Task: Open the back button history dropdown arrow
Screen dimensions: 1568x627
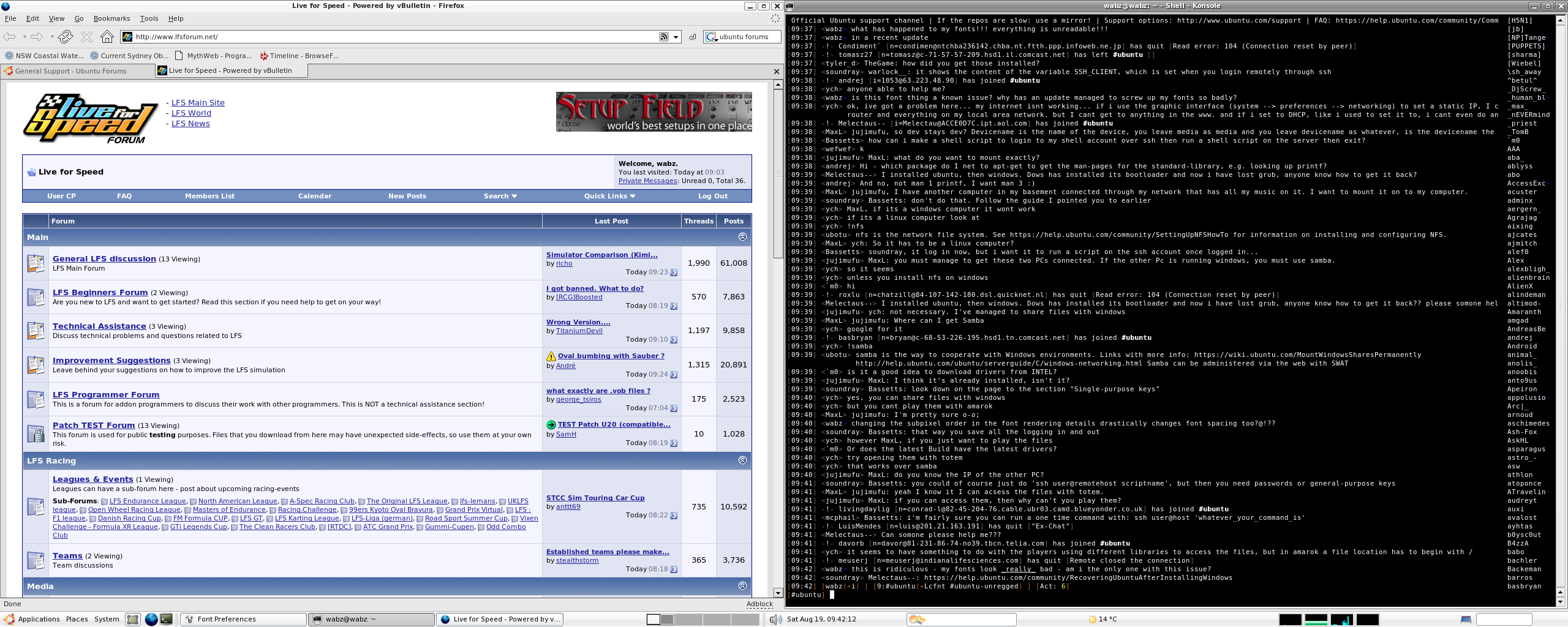Action: pyautogui.click(x=24, y=37)
